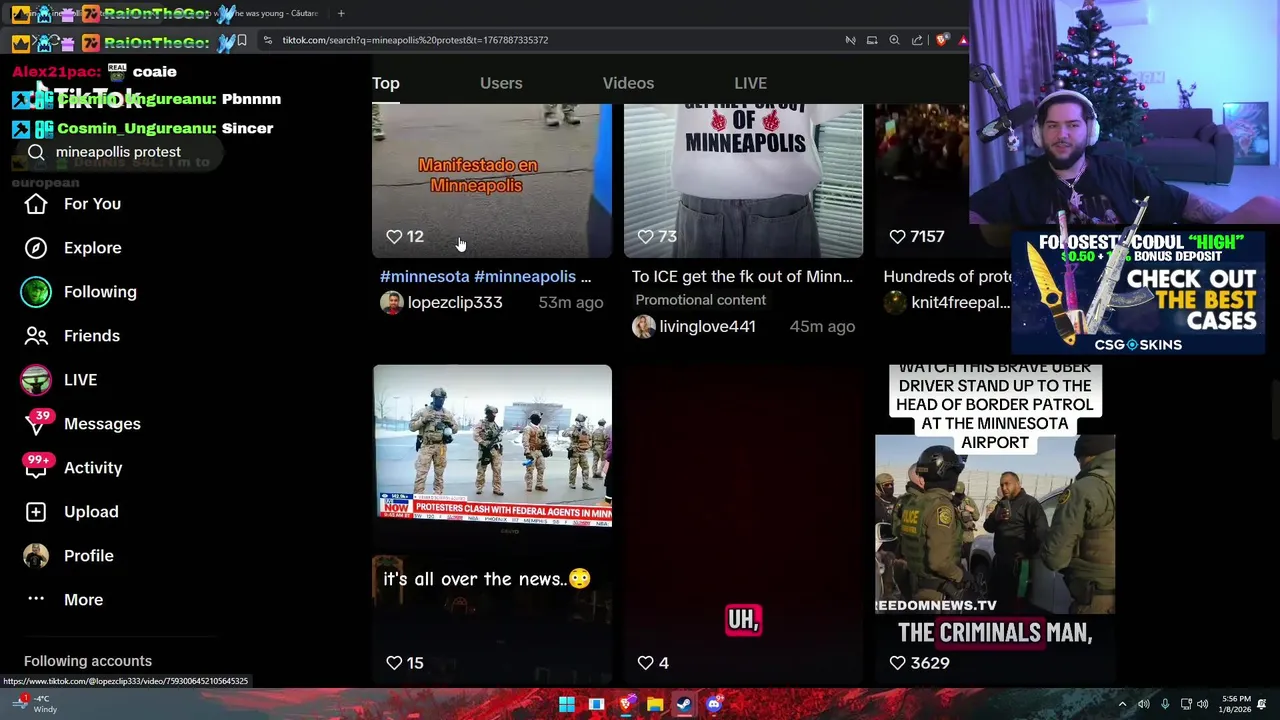The width and height of the screenshot is (1280, 720).
Task: Open File Explorer from the taskbar
Action: (x=655, y=704)
